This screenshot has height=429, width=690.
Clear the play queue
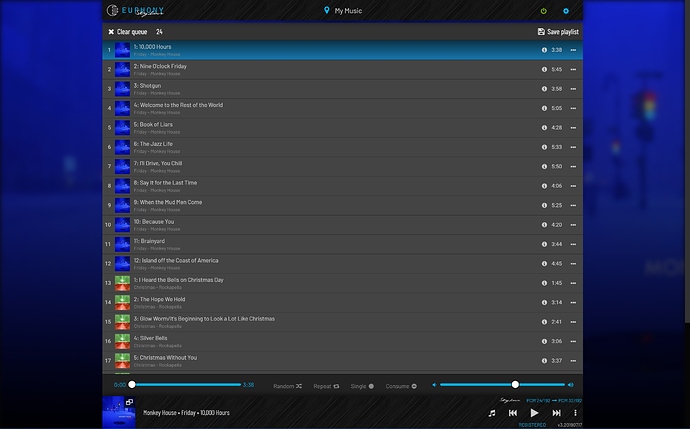coord(128,32)
